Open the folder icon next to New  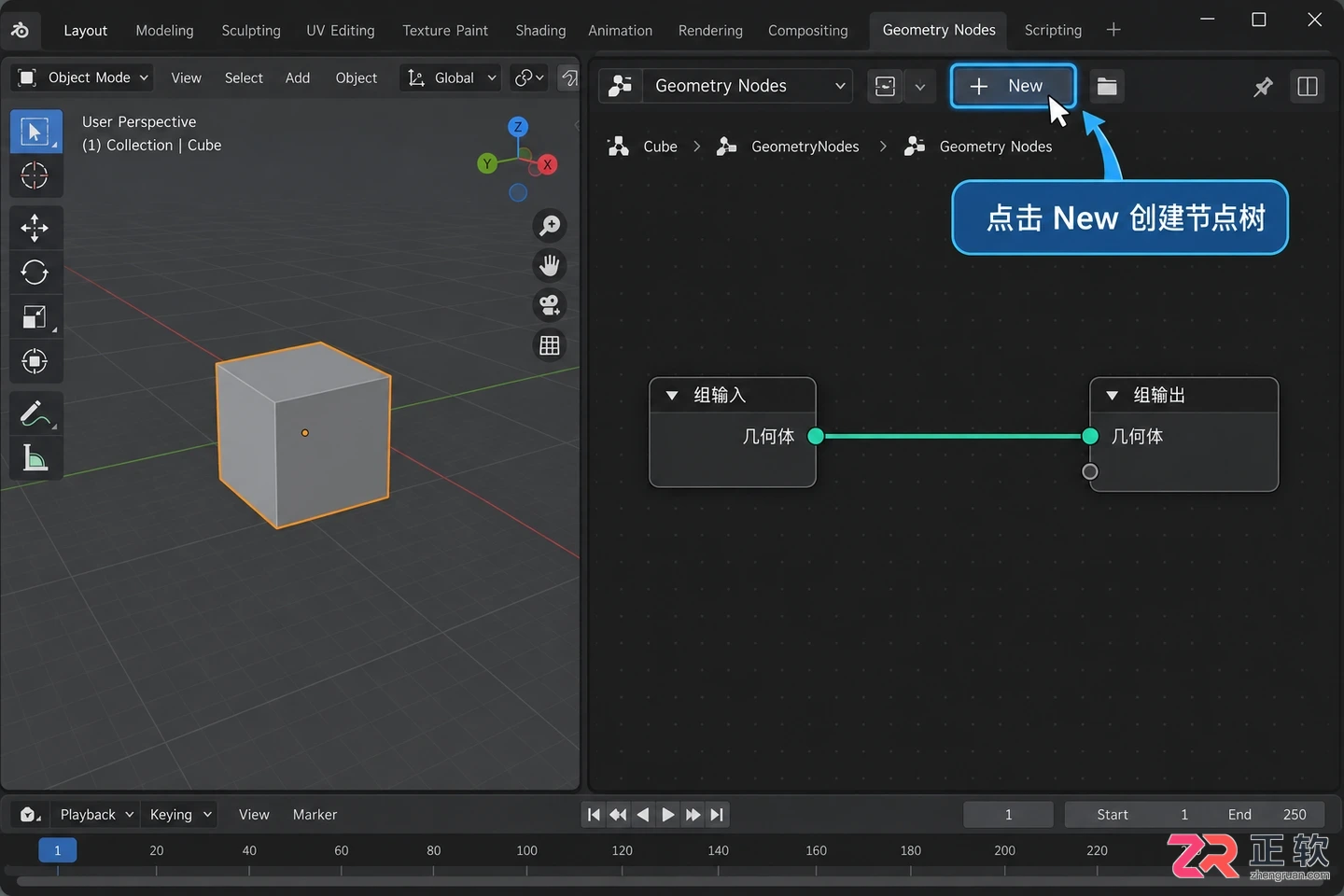pyautogui.click(x=1107, y=86)
